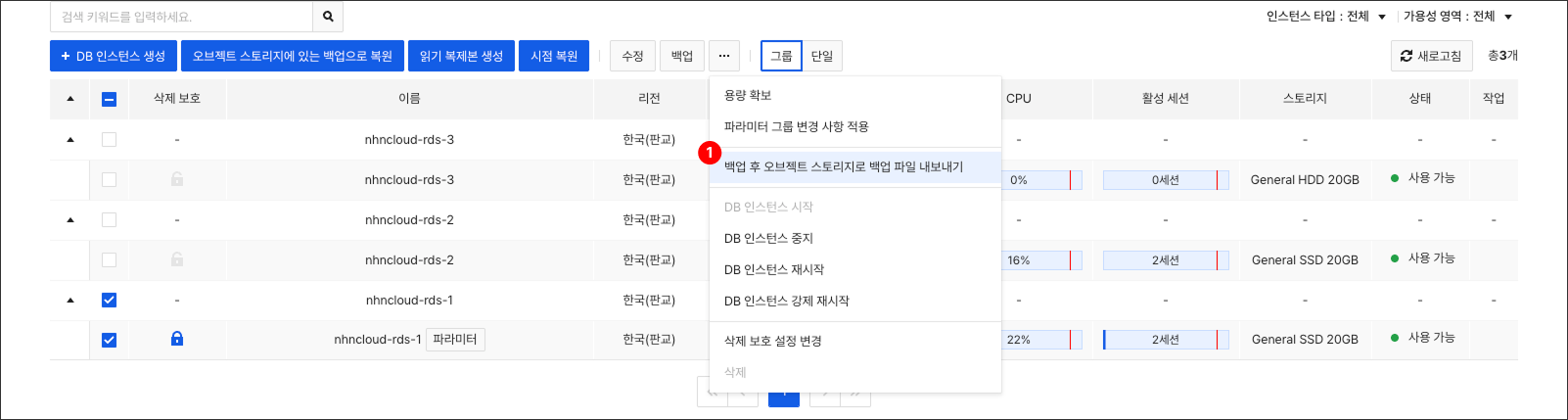This screenshot has height=420, width=1568.
Task: Switch to 단일 view toggle
Action: coord(822,56)
